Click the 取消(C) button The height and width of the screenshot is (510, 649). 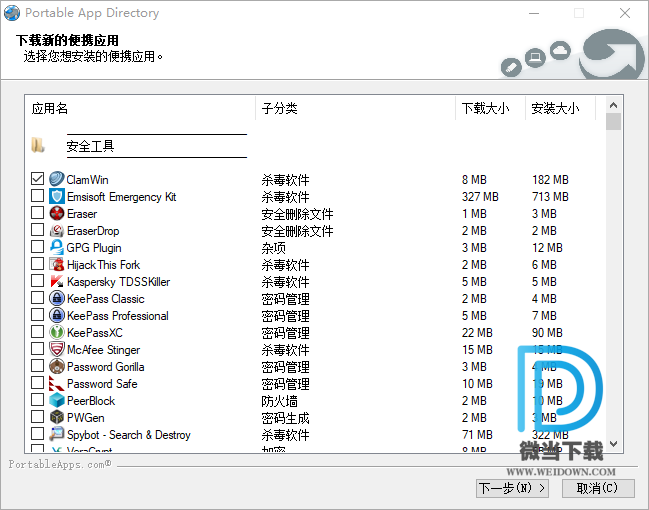tap(598, 488)
